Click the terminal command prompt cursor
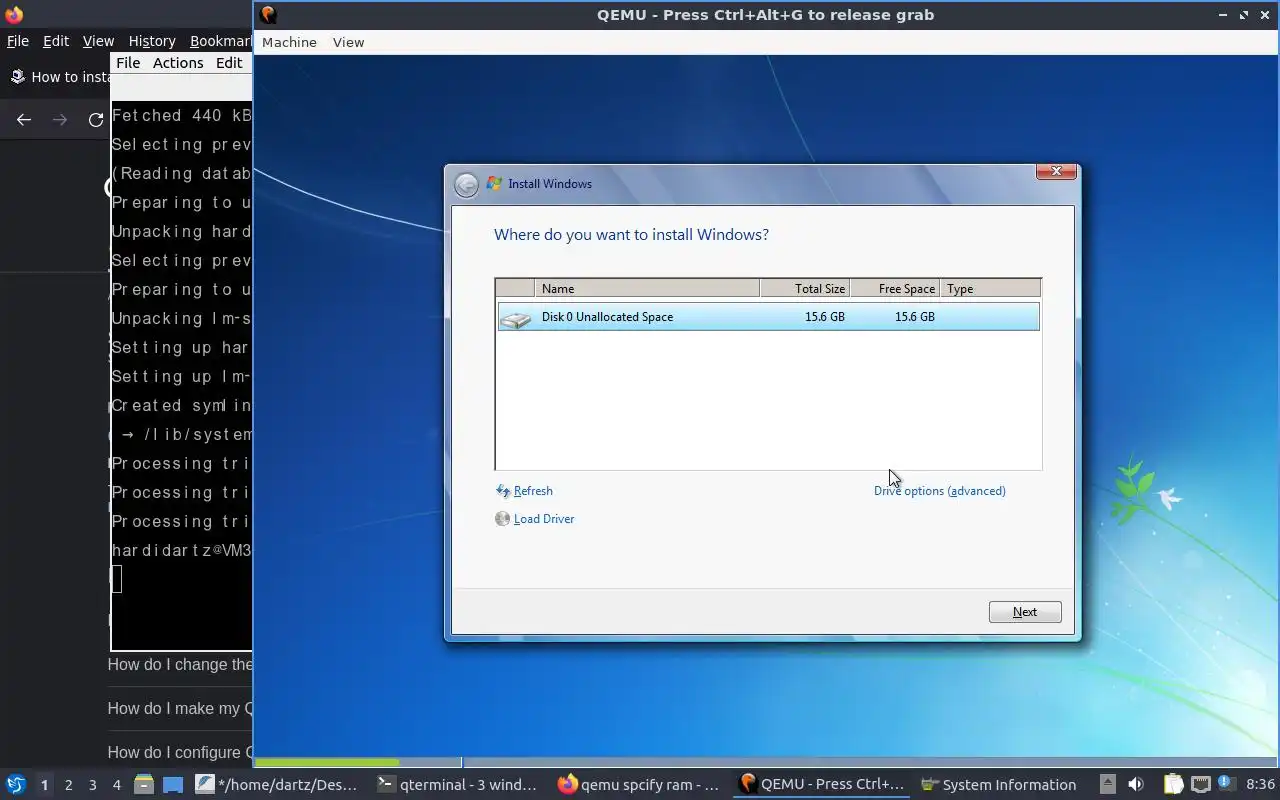The height and width of the screenshot is (800, 1280). (x=117, y=579)
